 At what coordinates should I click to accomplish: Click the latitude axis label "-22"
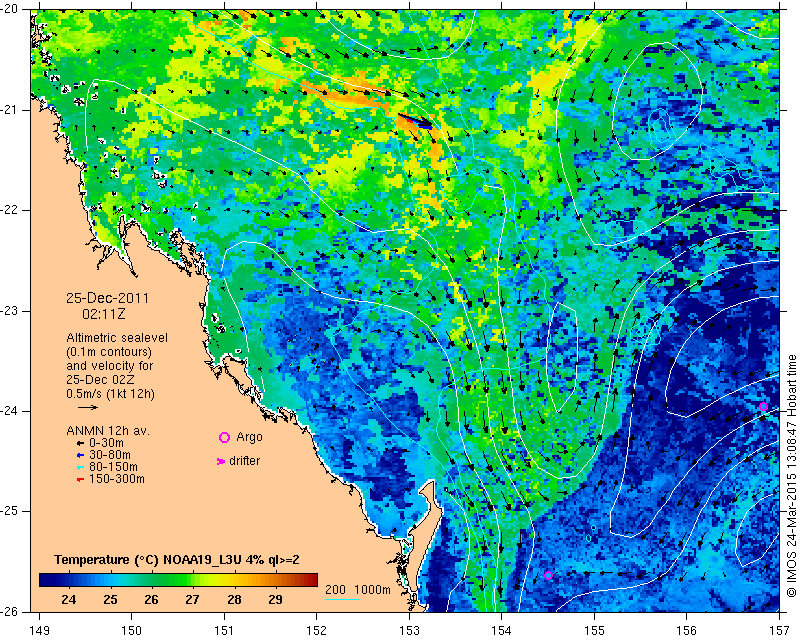[x=10, y=210]
